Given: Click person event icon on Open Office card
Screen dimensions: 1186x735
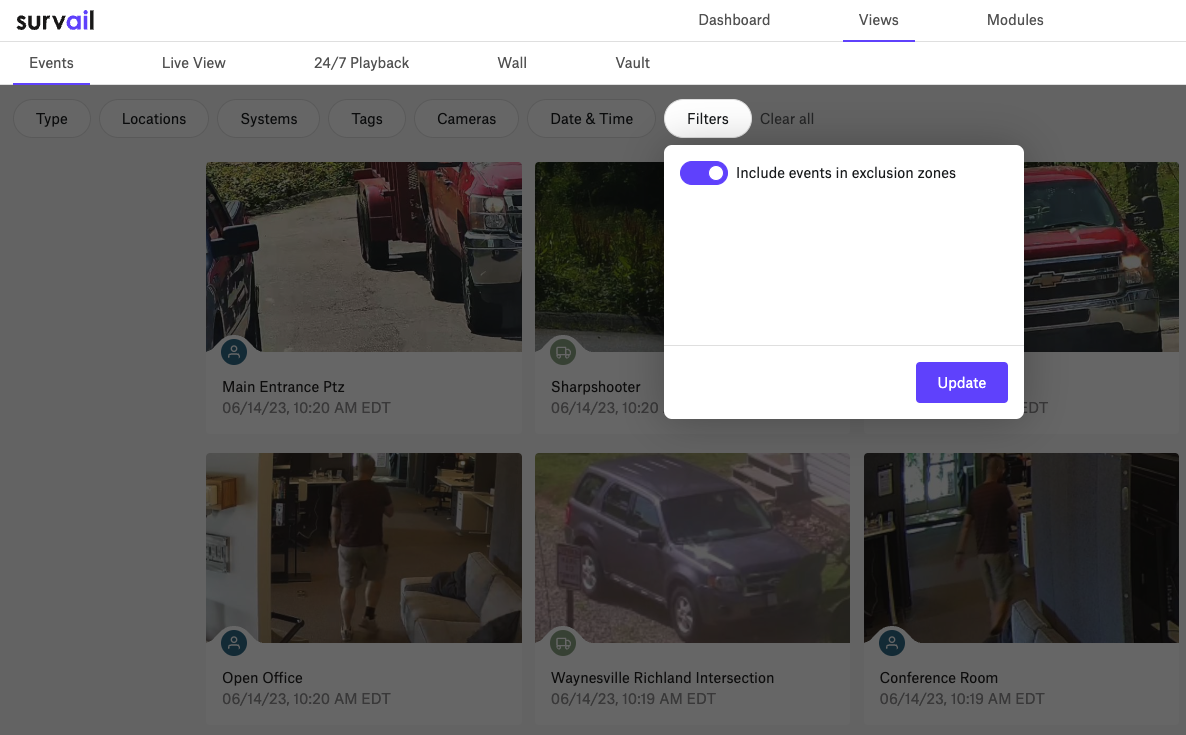Looking at the screenshot, I should [234, 643].
